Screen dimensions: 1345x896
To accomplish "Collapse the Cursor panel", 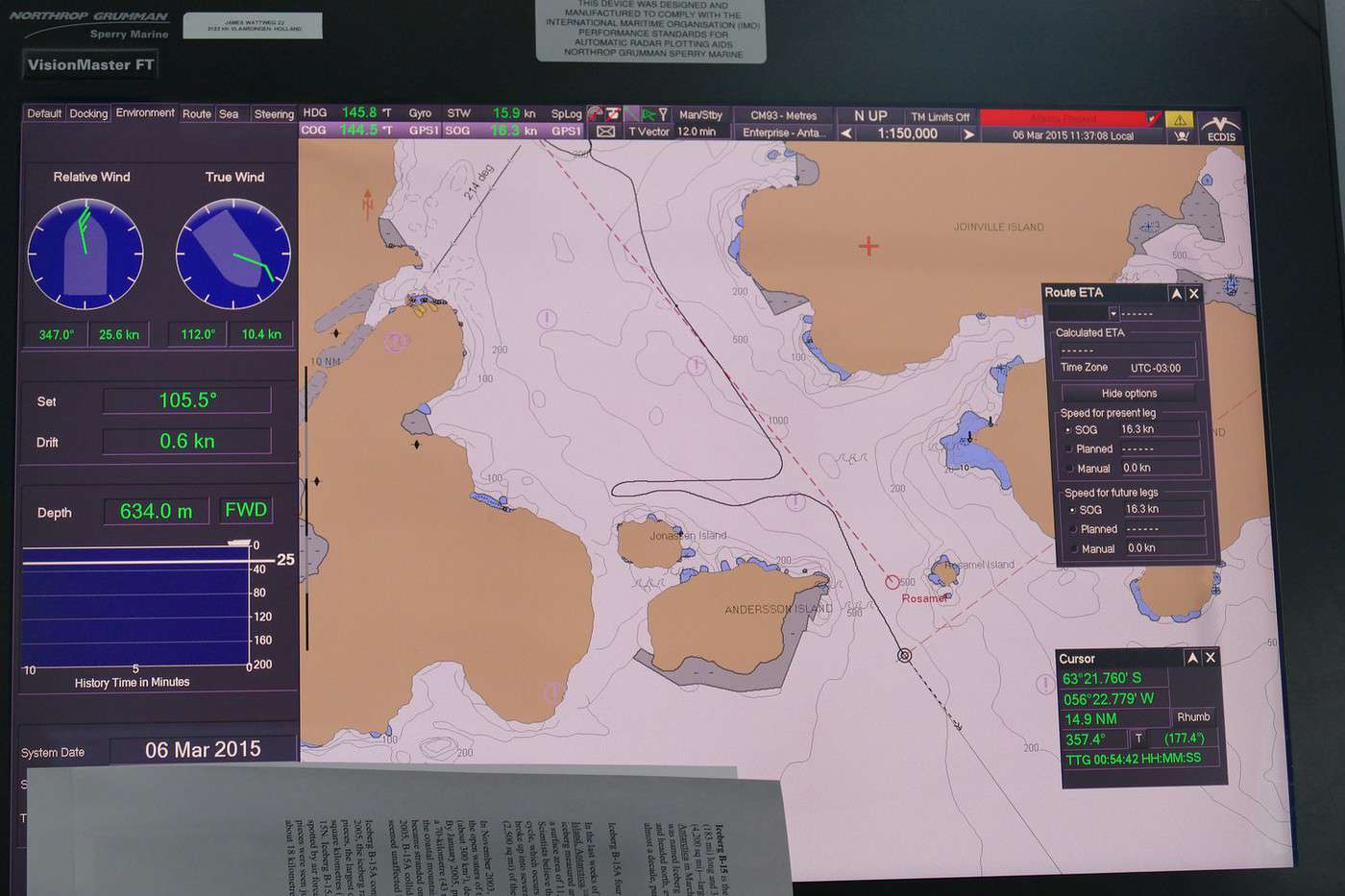I will click(x=1192, y=658).
